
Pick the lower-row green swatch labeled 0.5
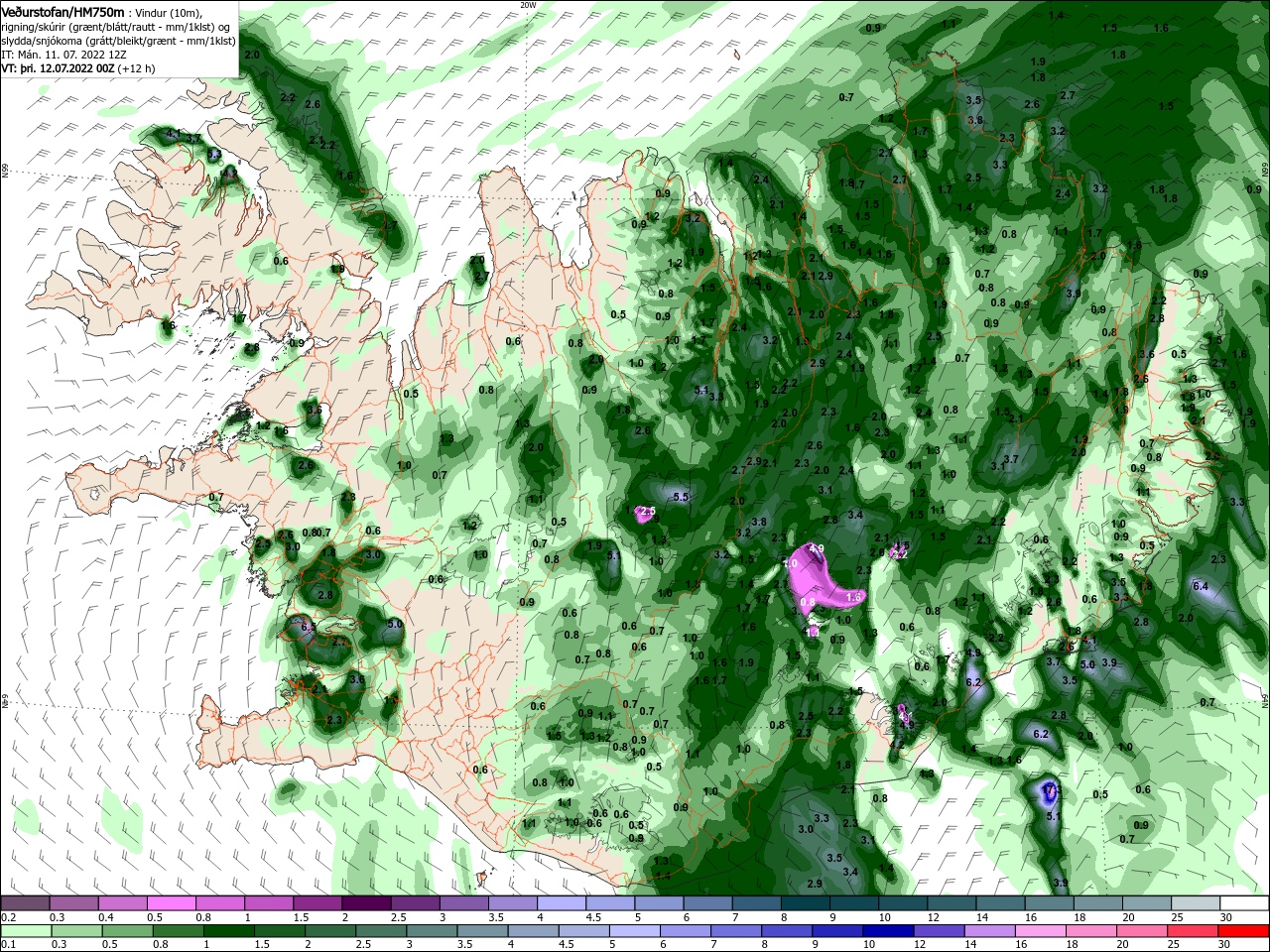click(127, 931)
